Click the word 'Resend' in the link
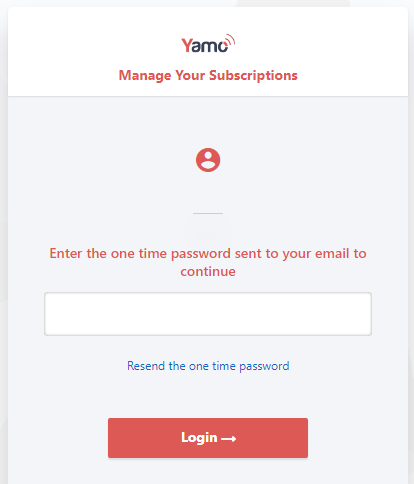This screenshot has width=414, height=484. [x=146, y=366]
